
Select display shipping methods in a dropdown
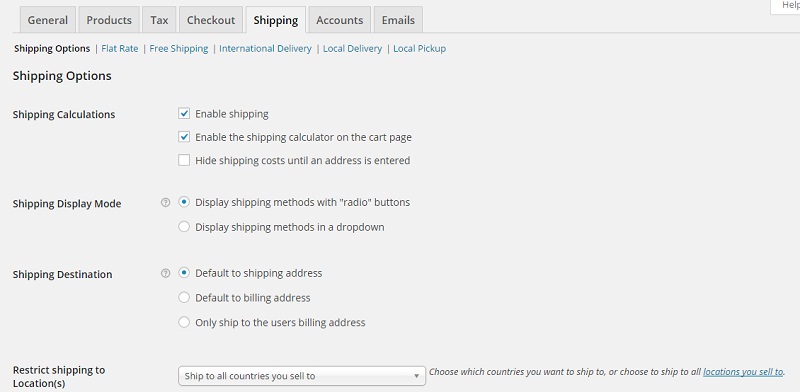[x=184, y=227]
